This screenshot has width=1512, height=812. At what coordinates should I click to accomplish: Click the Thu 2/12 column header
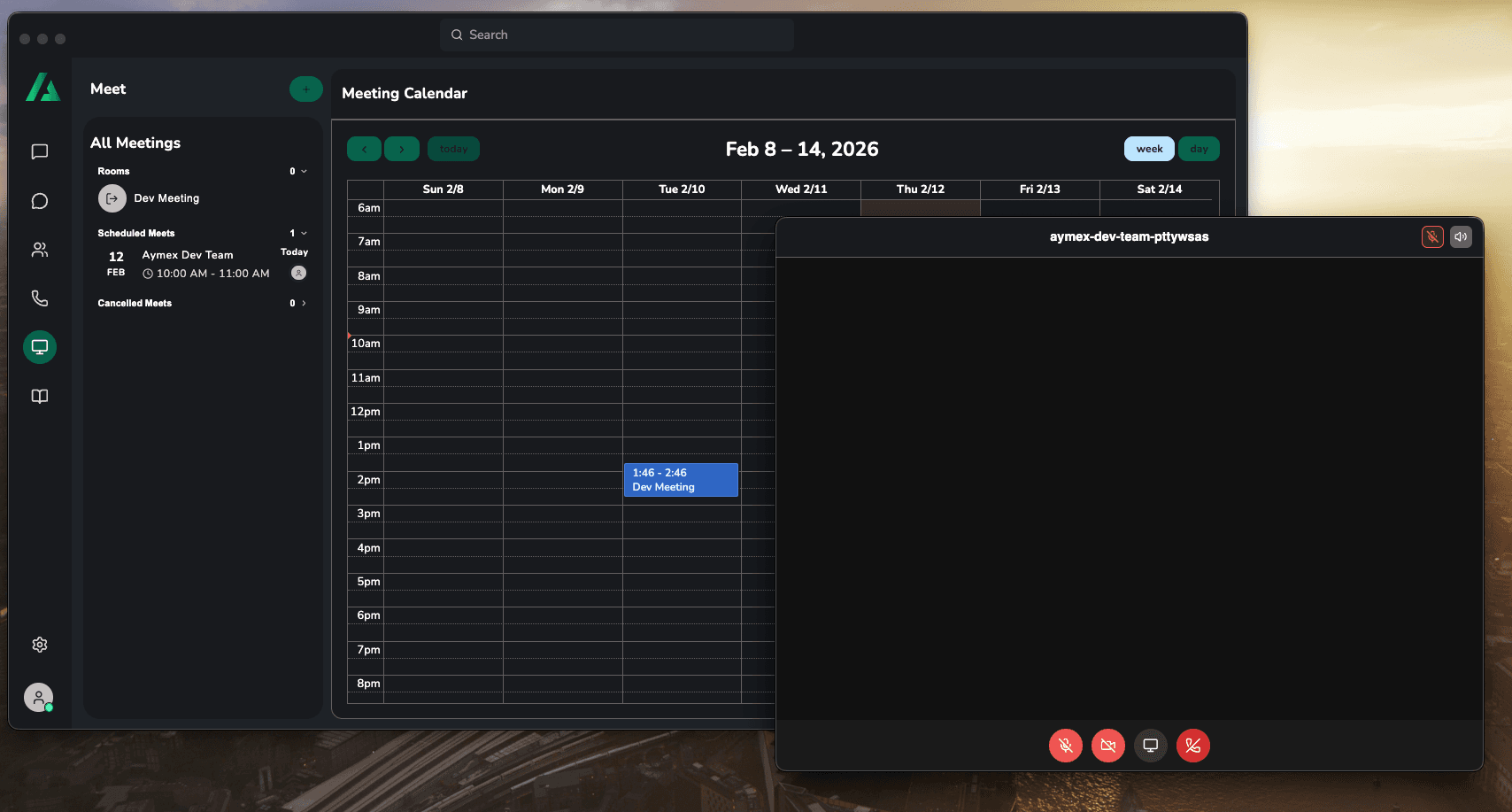(921, 189)
